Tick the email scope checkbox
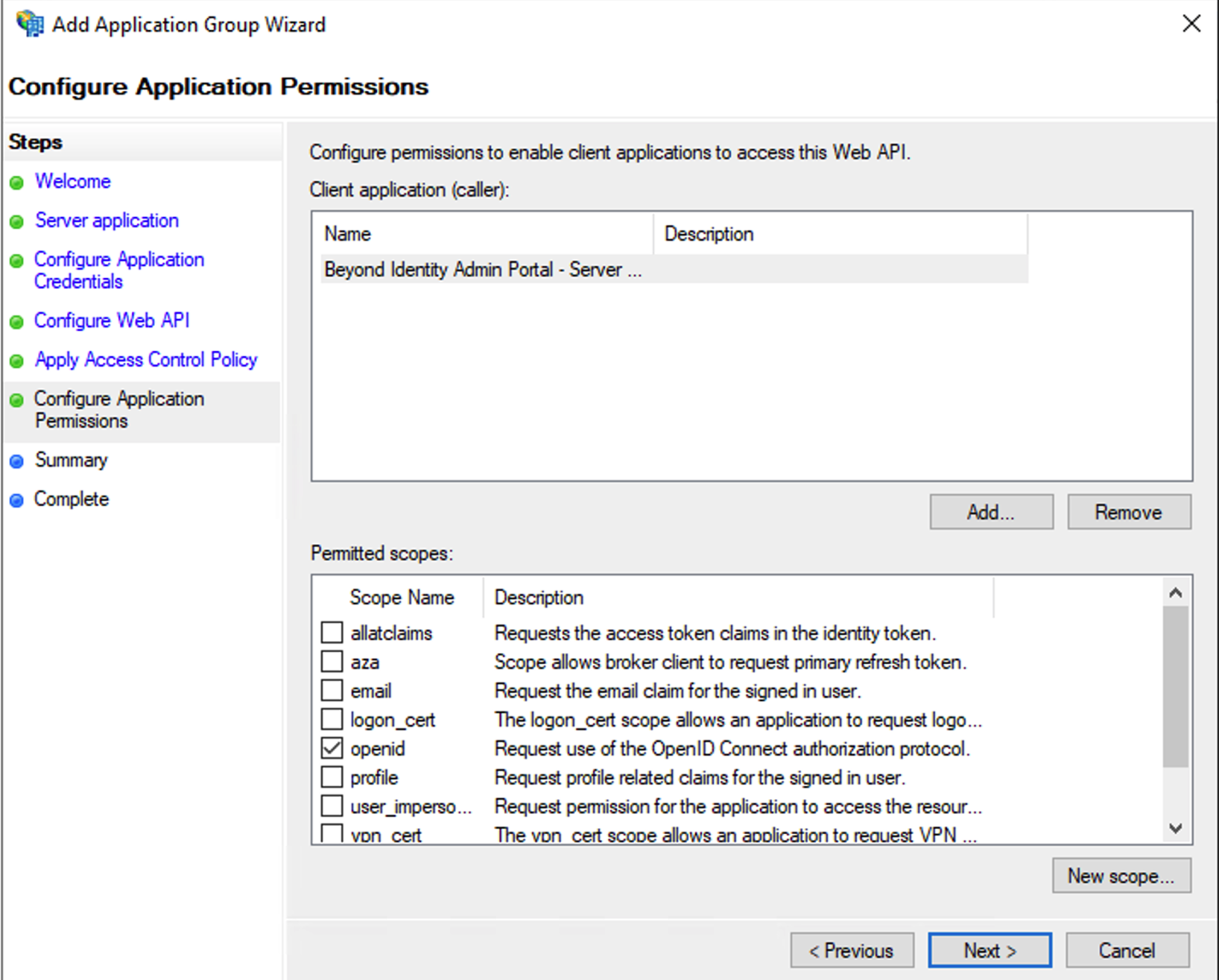Screen dimensions: 1219x980 pyautogui.click(x=332, y=691)
